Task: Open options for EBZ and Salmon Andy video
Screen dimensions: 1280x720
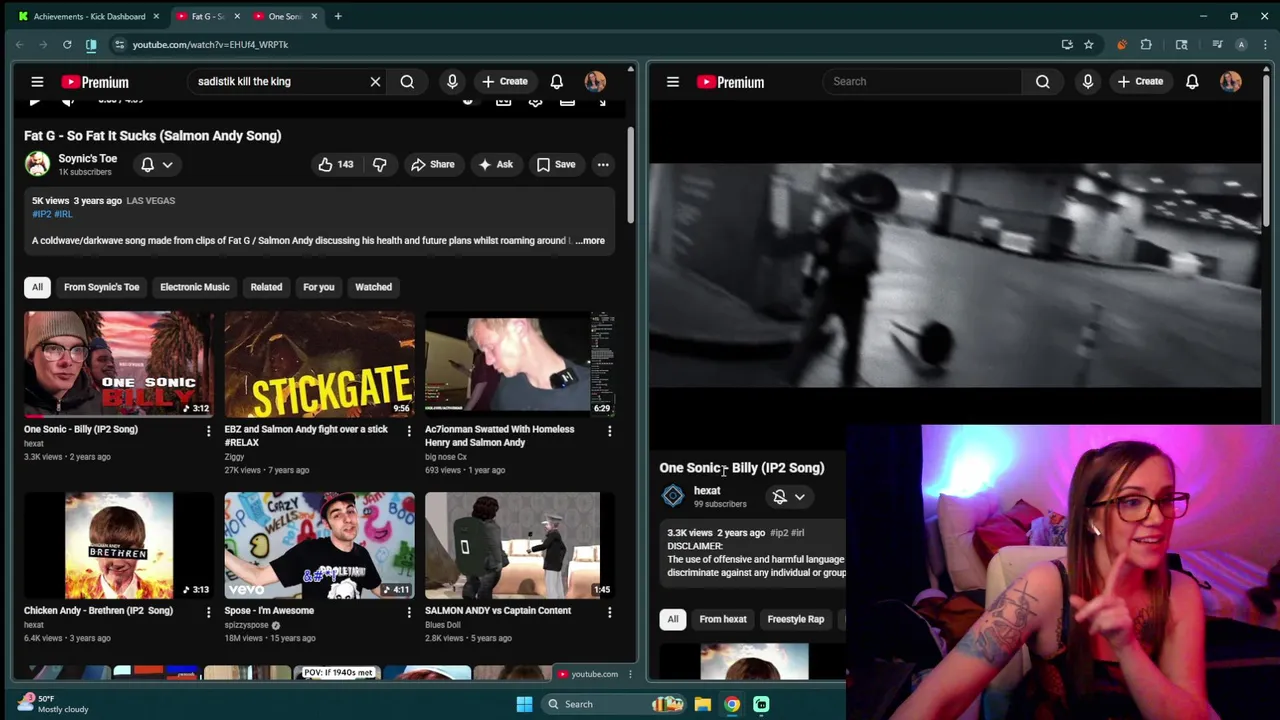Action: pyautogui.click(x=408, y=431)
